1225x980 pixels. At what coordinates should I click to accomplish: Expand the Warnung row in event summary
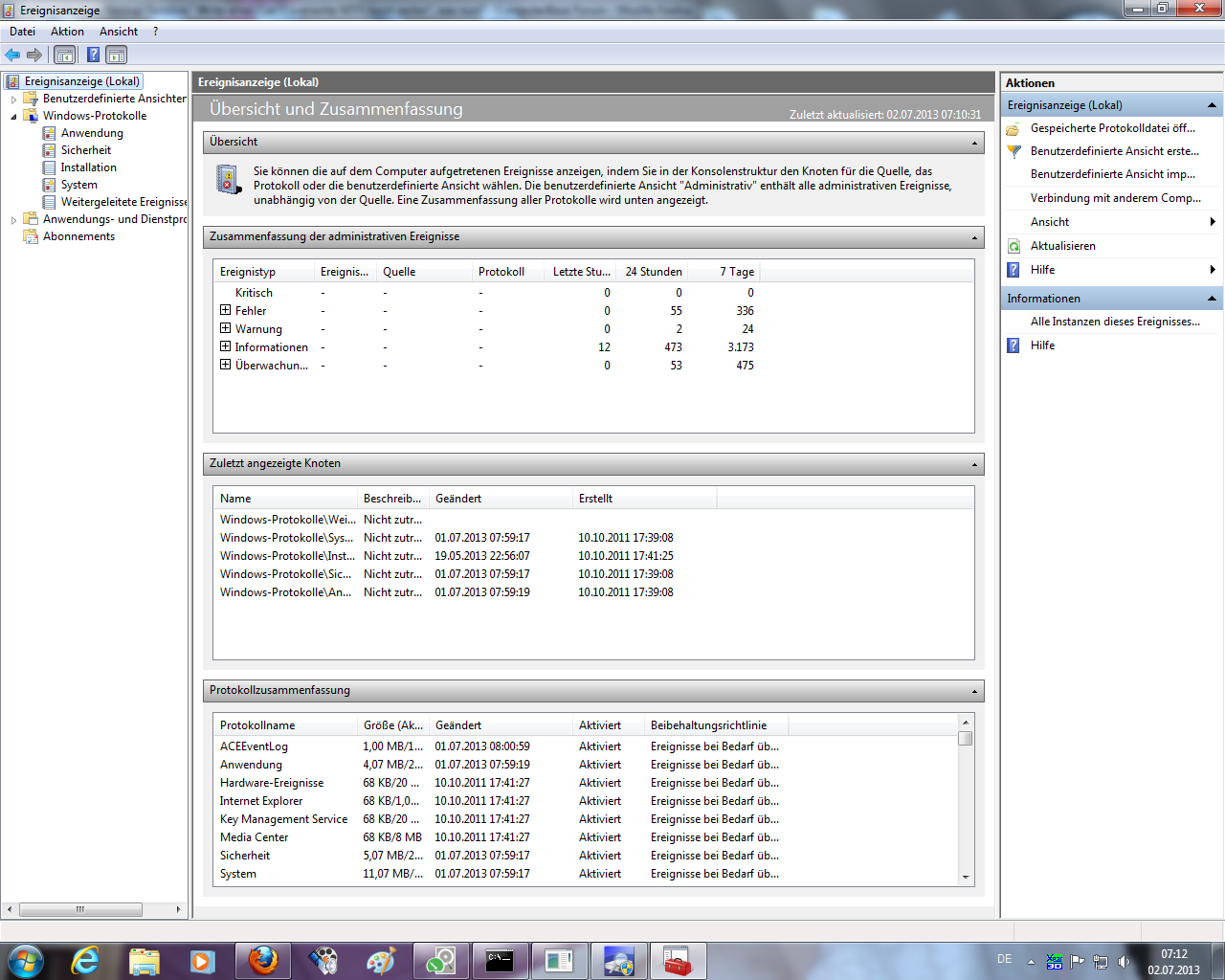tap(225, 328)
